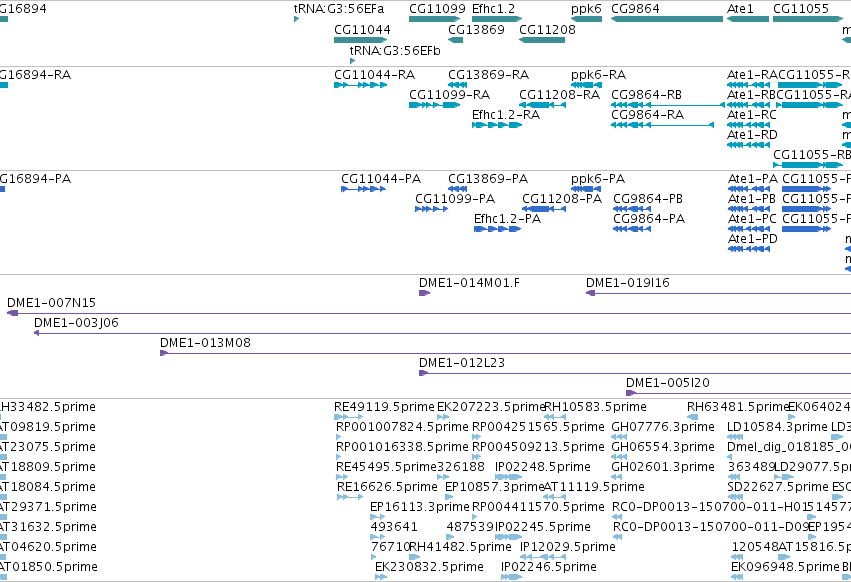
Task: Click cDNA RH63481.5prime label
Action: coord(738,407)
